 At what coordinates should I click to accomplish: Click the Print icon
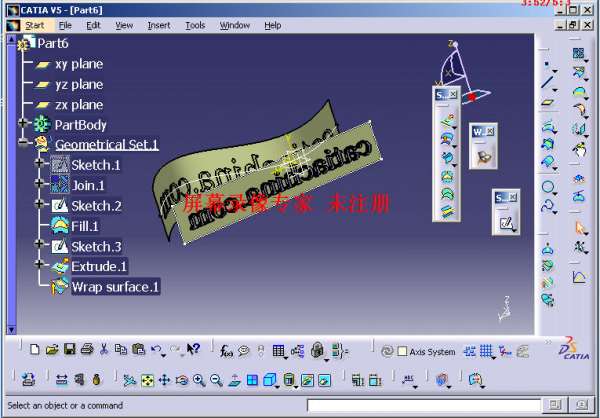[87, 350]
